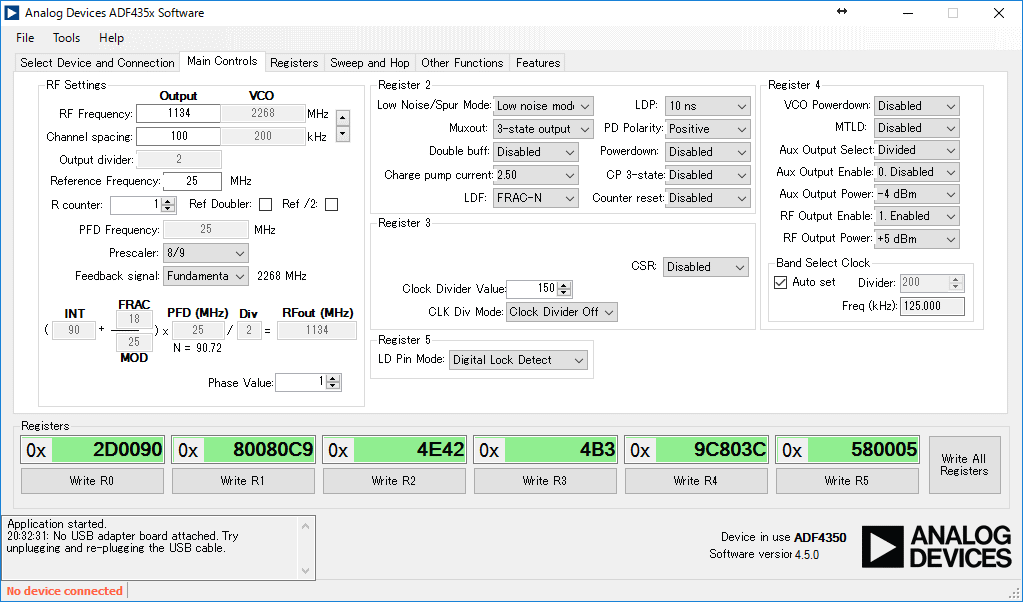Open the LDP dropdown
1023x602 pixels.
pos(708,106)
